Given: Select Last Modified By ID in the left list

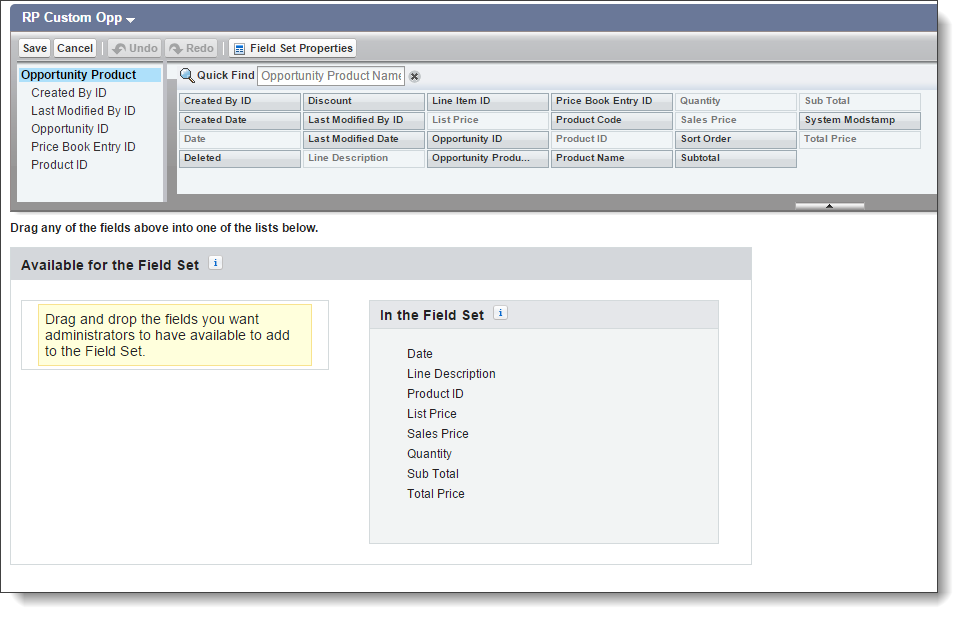Looking at the screenshot, I should coord(84,111).
